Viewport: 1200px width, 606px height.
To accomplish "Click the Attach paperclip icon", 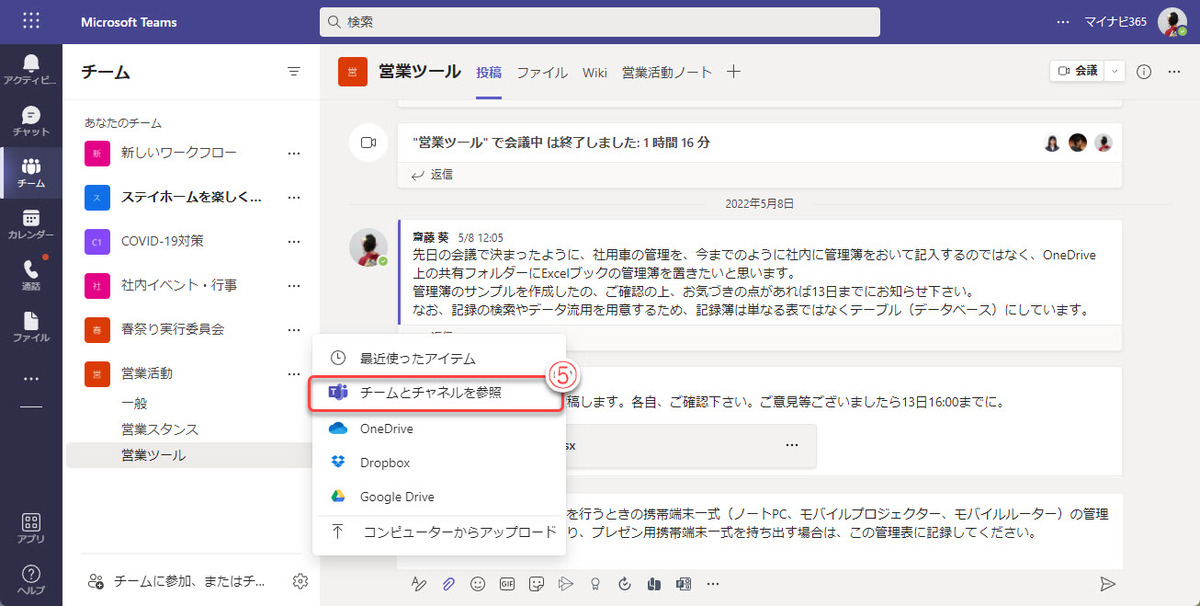I will point(449,583).
